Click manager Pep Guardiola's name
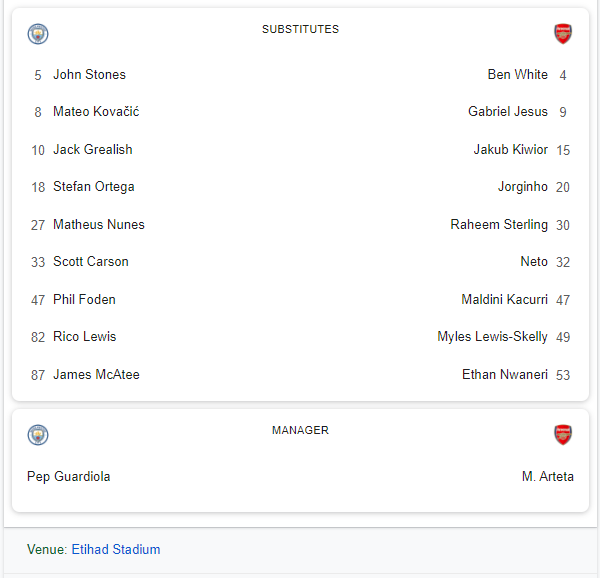The width and height of the screenshot is (600, 578). tap(69, 477)
